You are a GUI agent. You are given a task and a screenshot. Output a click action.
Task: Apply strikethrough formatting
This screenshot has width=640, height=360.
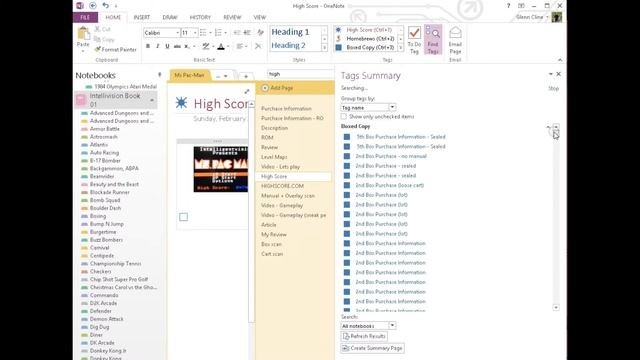pos(177,46)
